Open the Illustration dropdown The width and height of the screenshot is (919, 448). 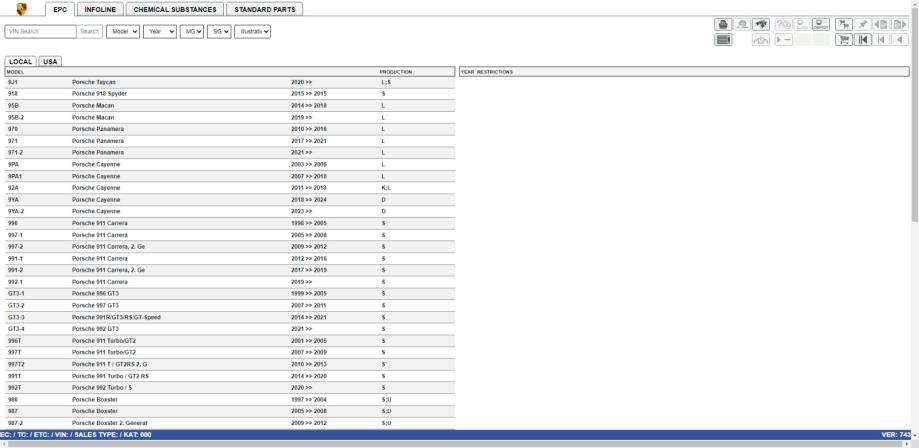click(253, 32)
